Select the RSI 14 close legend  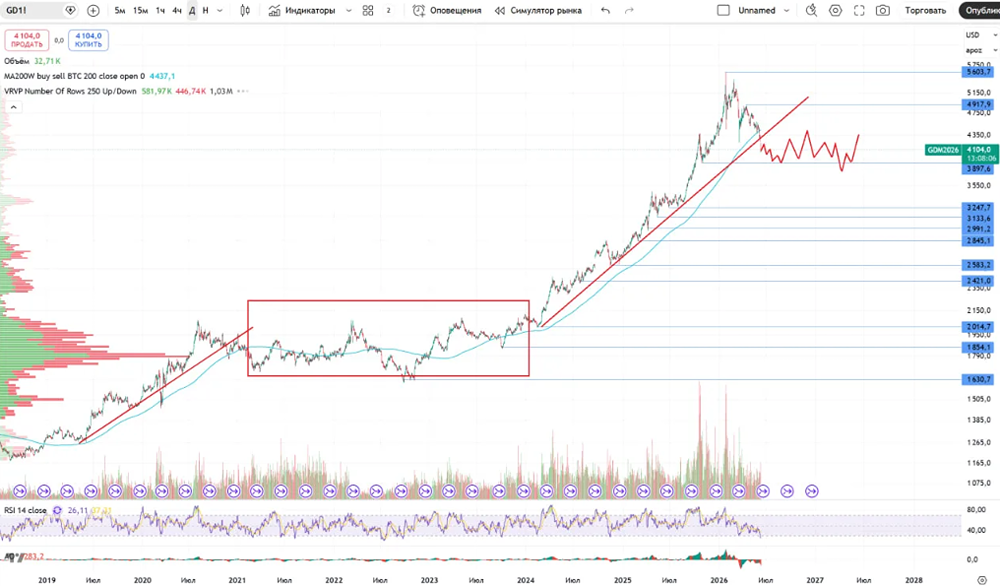26,510
